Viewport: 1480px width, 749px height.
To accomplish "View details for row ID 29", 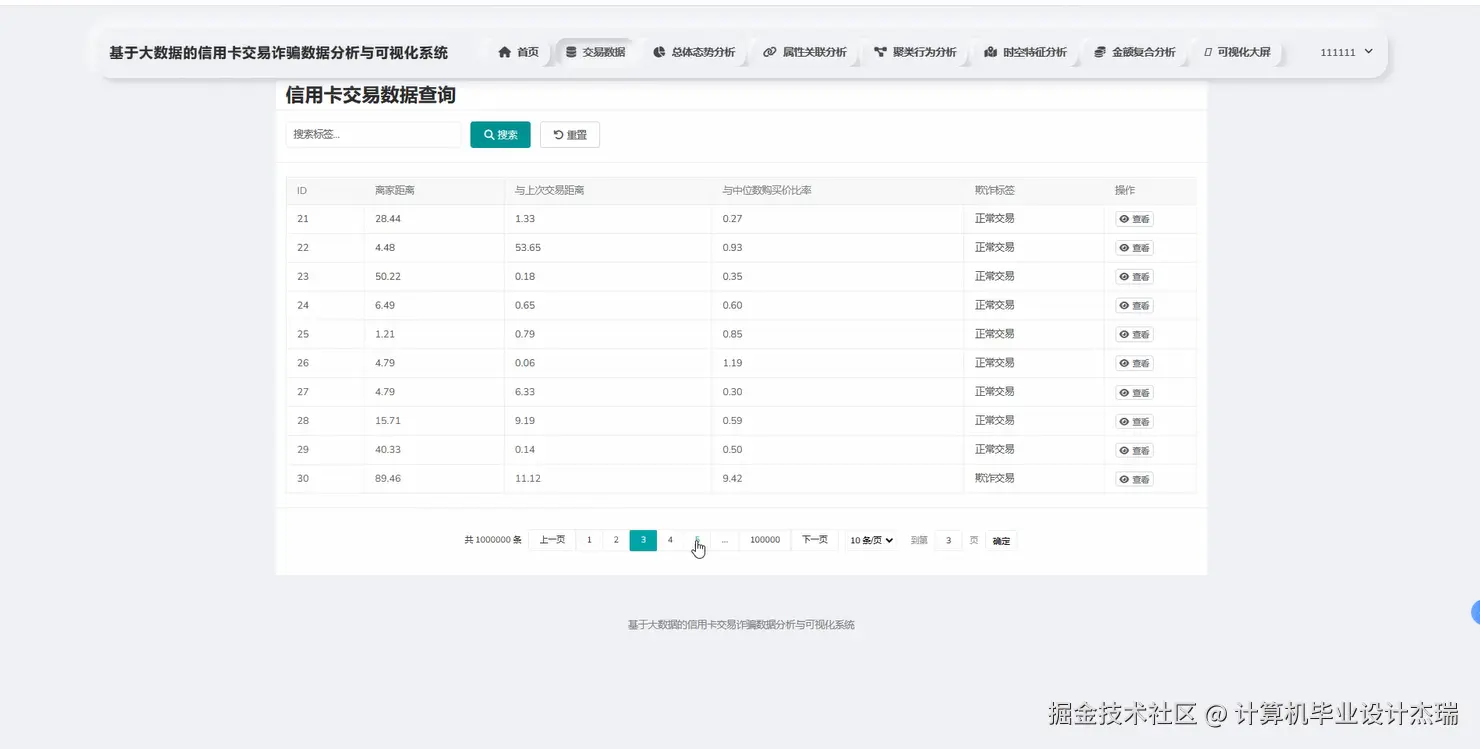I will pyautogui.click(x=1134, y=451).
